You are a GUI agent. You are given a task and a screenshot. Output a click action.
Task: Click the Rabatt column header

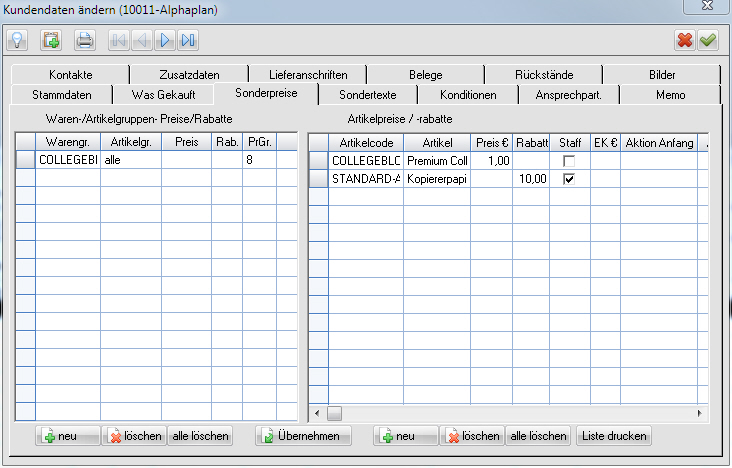point(531,143)
